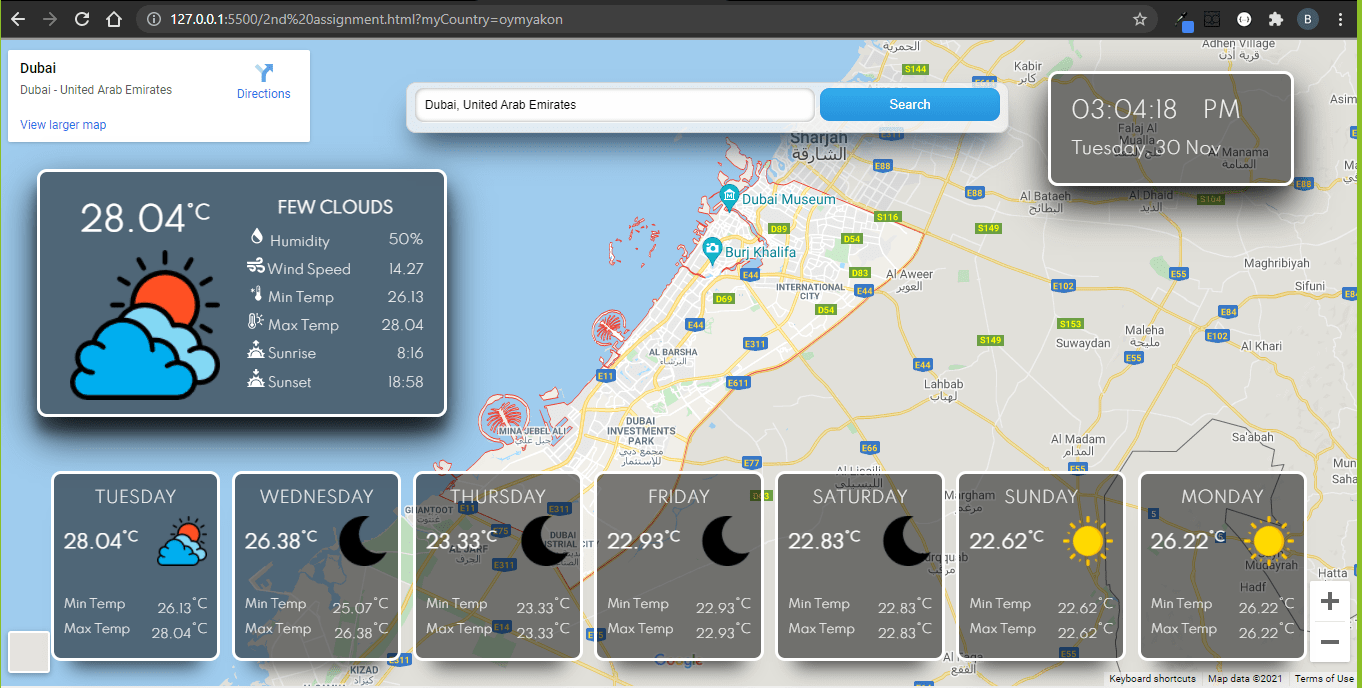Click the Sunrise 8:16 value
The width and height of the screenshot is (1362, 688).
(x=410, y=353)
